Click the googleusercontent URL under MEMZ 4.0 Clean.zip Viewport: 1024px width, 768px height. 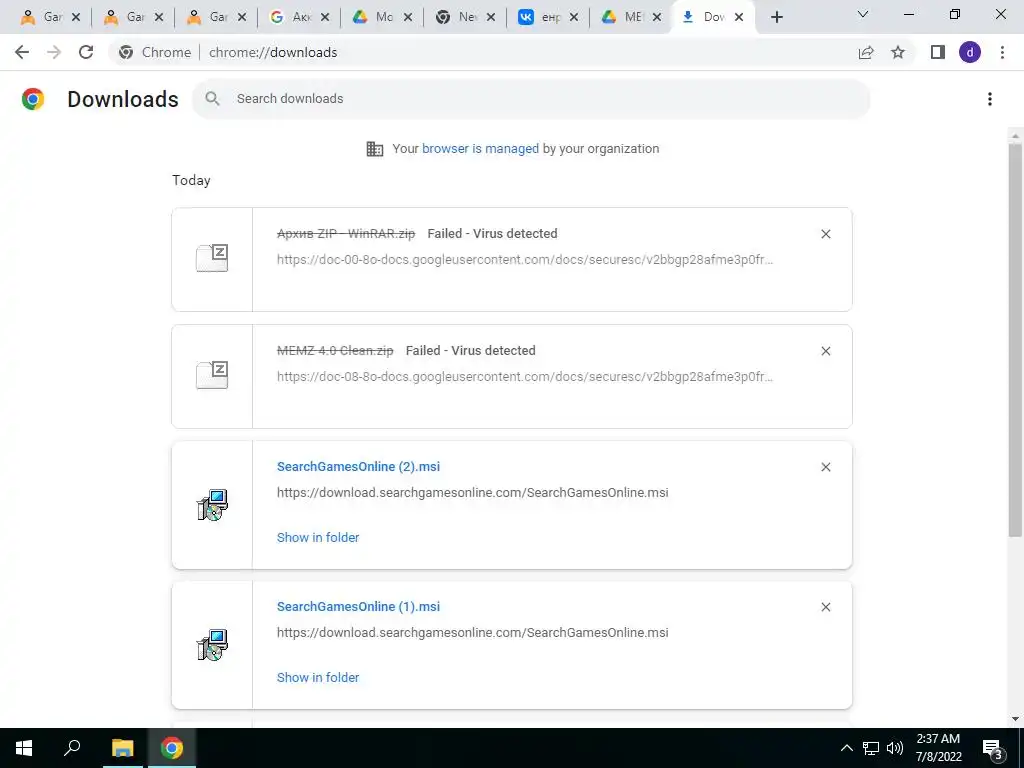(524, 377)
